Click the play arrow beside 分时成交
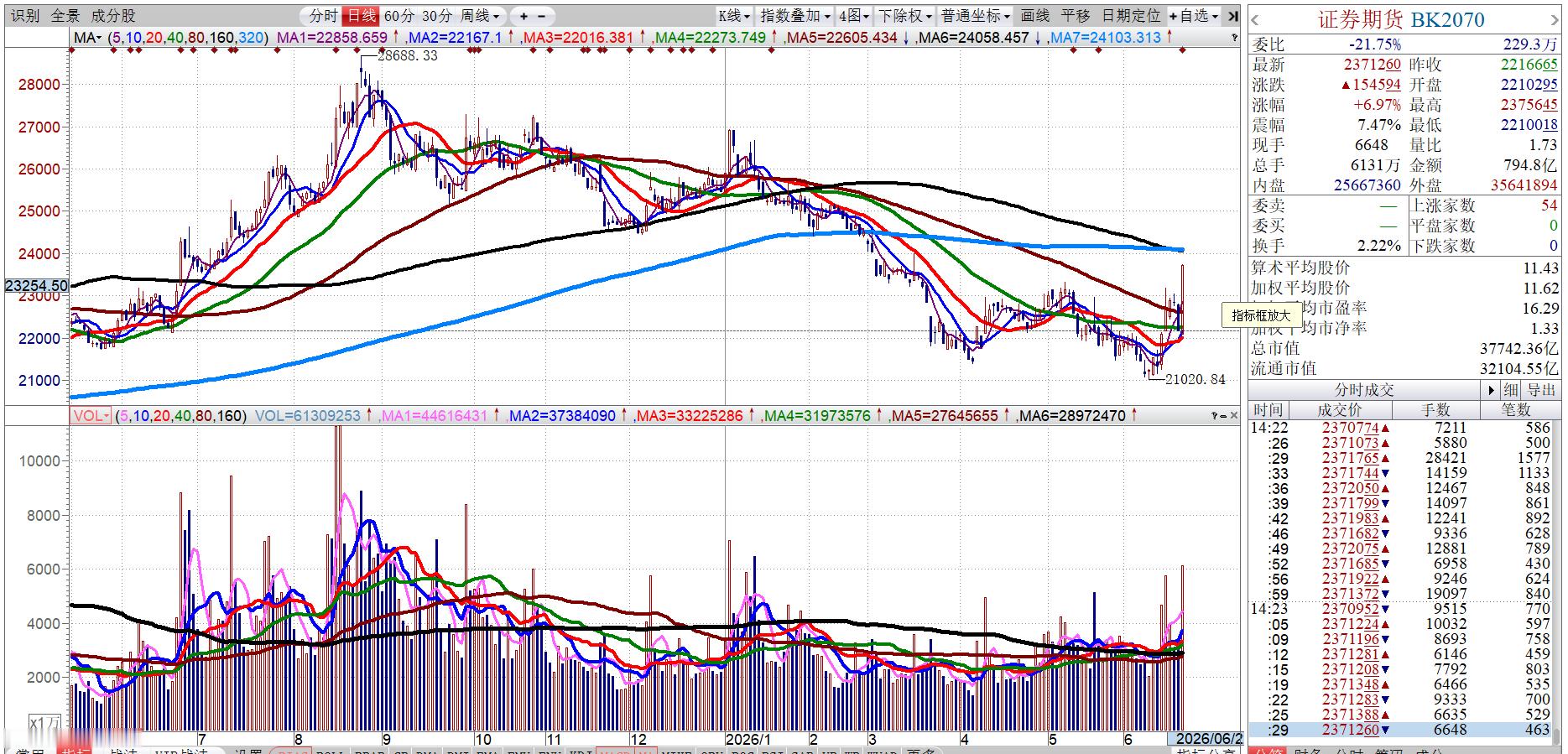1568x754 pixels. [1491, 390]
